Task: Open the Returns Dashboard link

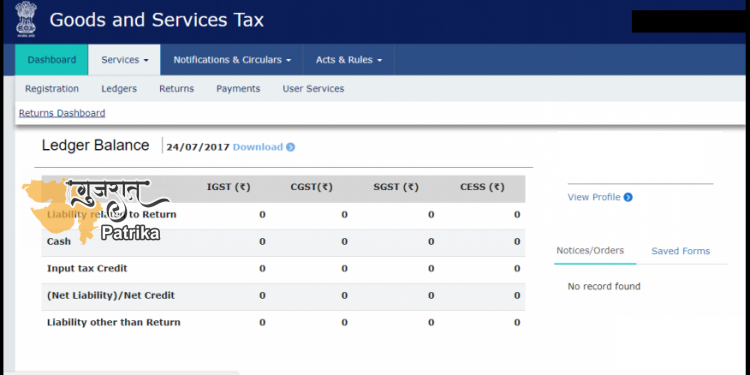Action: tap(62, 113)
